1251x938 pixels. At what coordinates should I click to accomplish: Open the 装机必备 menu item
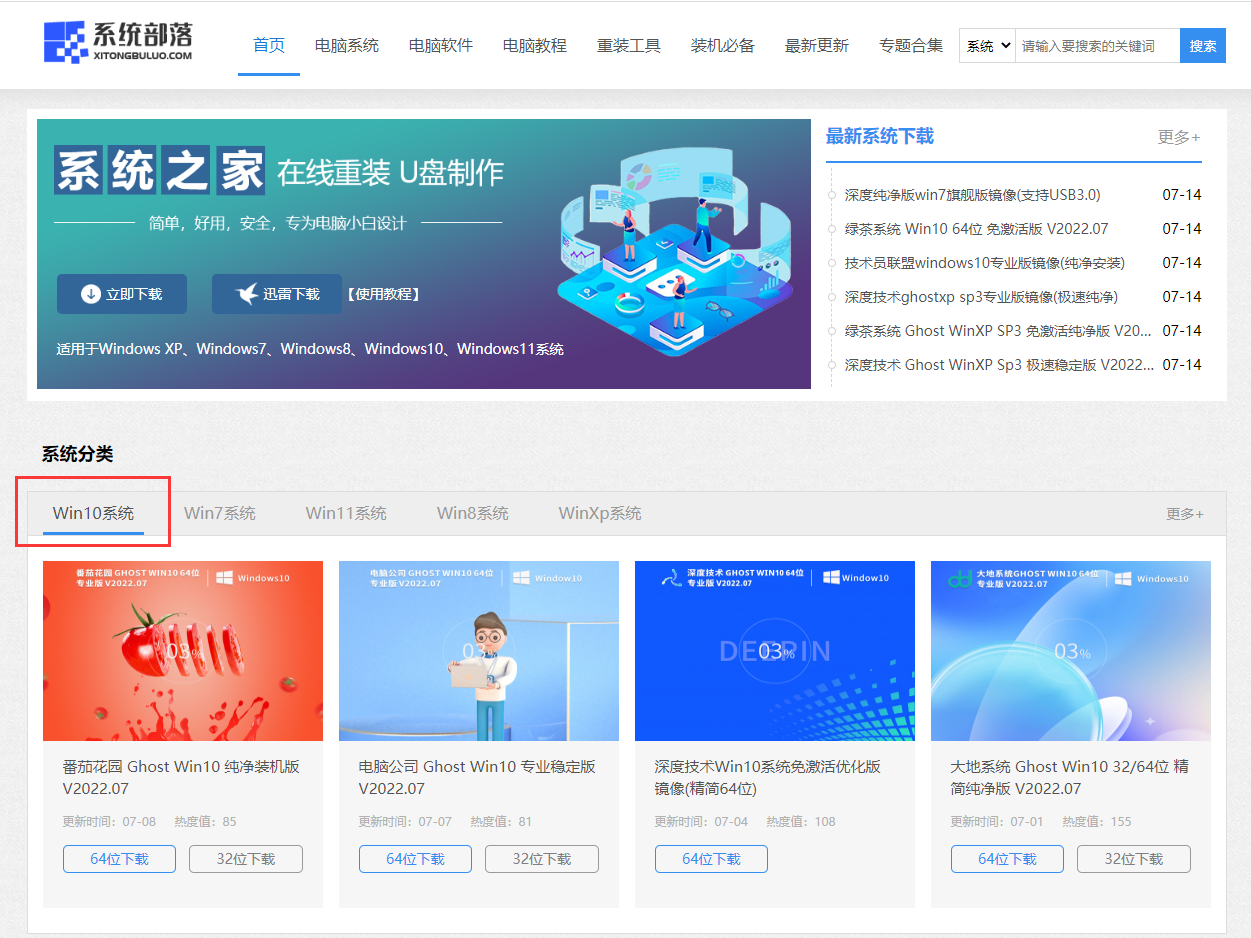[x=723, y=45]
